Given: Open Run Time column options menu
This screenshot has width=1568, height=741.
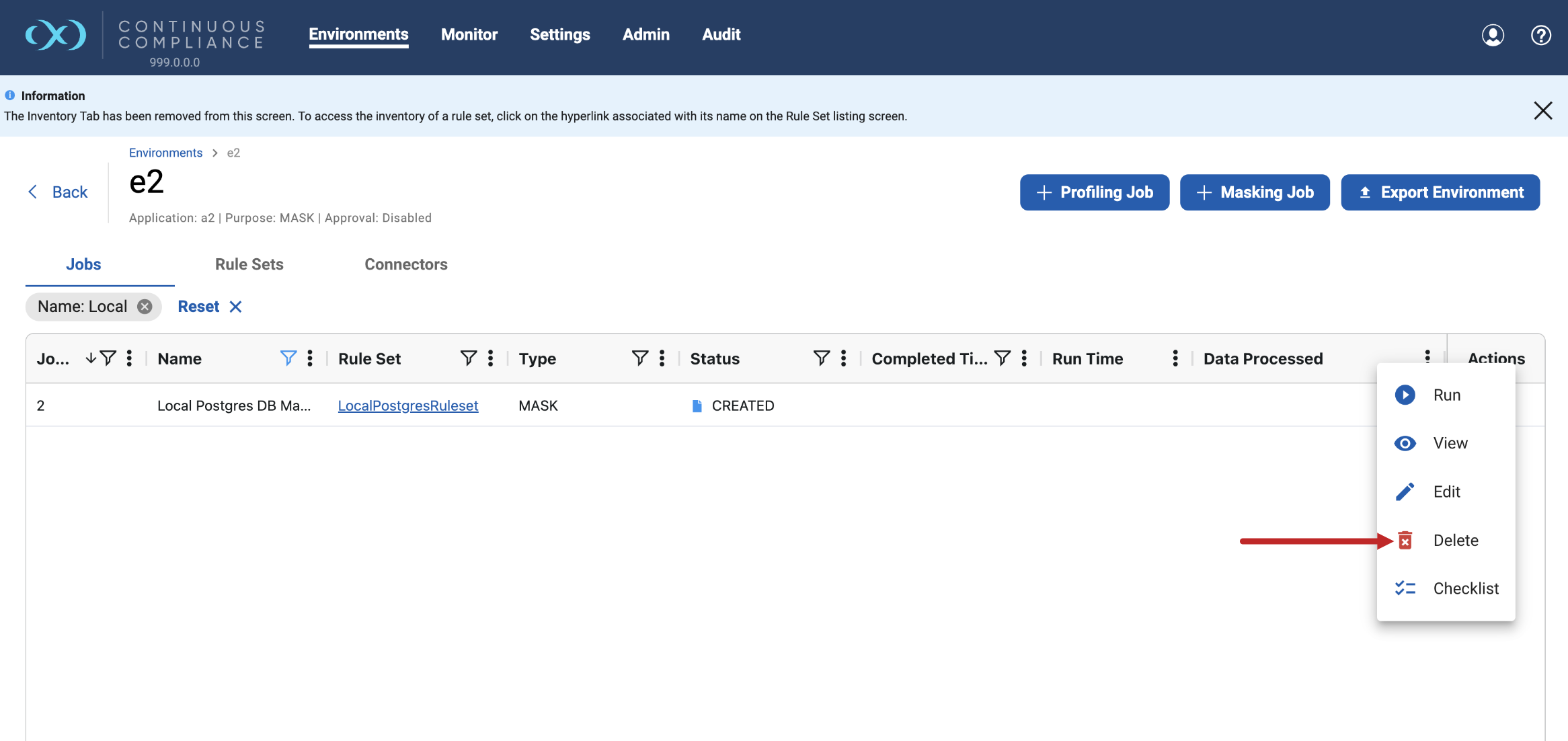Looking at the screenshot, I should [x=1175, y=358].
